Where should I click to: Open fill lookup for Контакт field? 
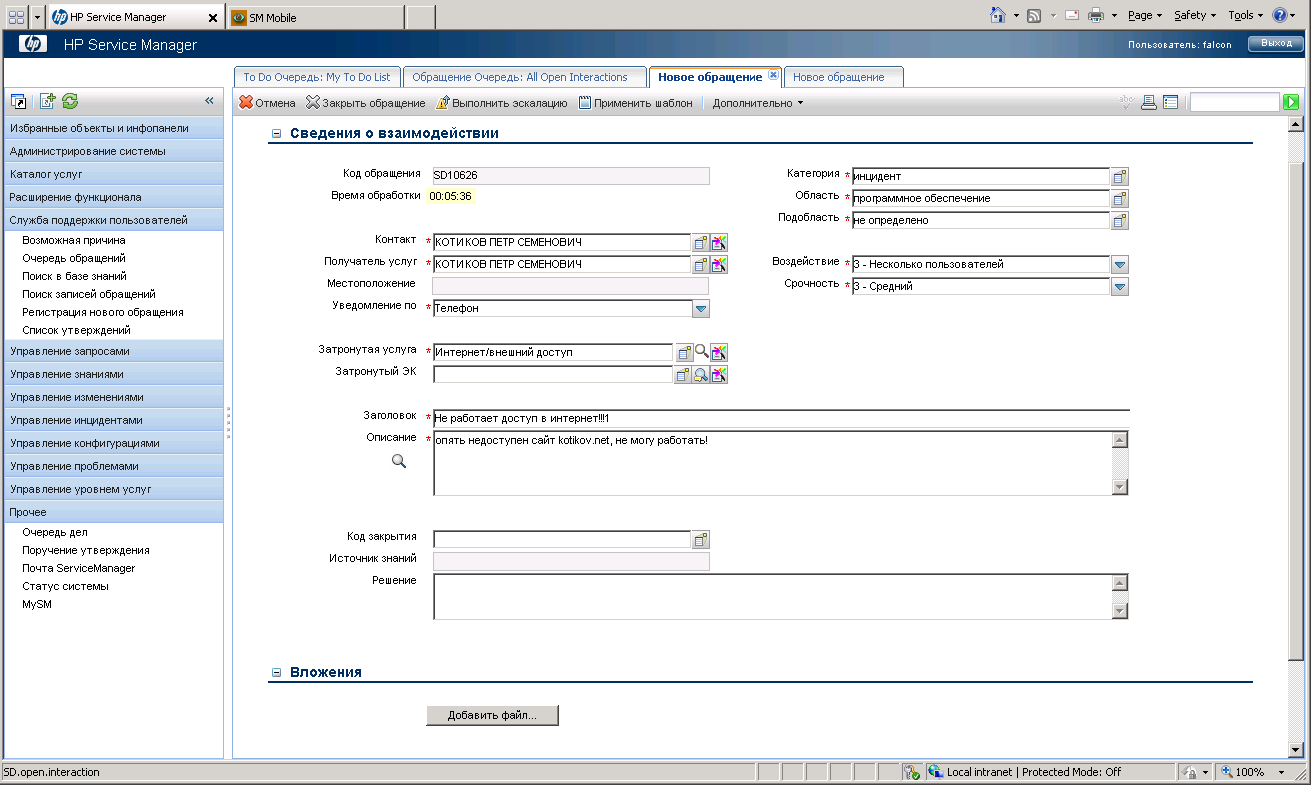pos(701,242)
